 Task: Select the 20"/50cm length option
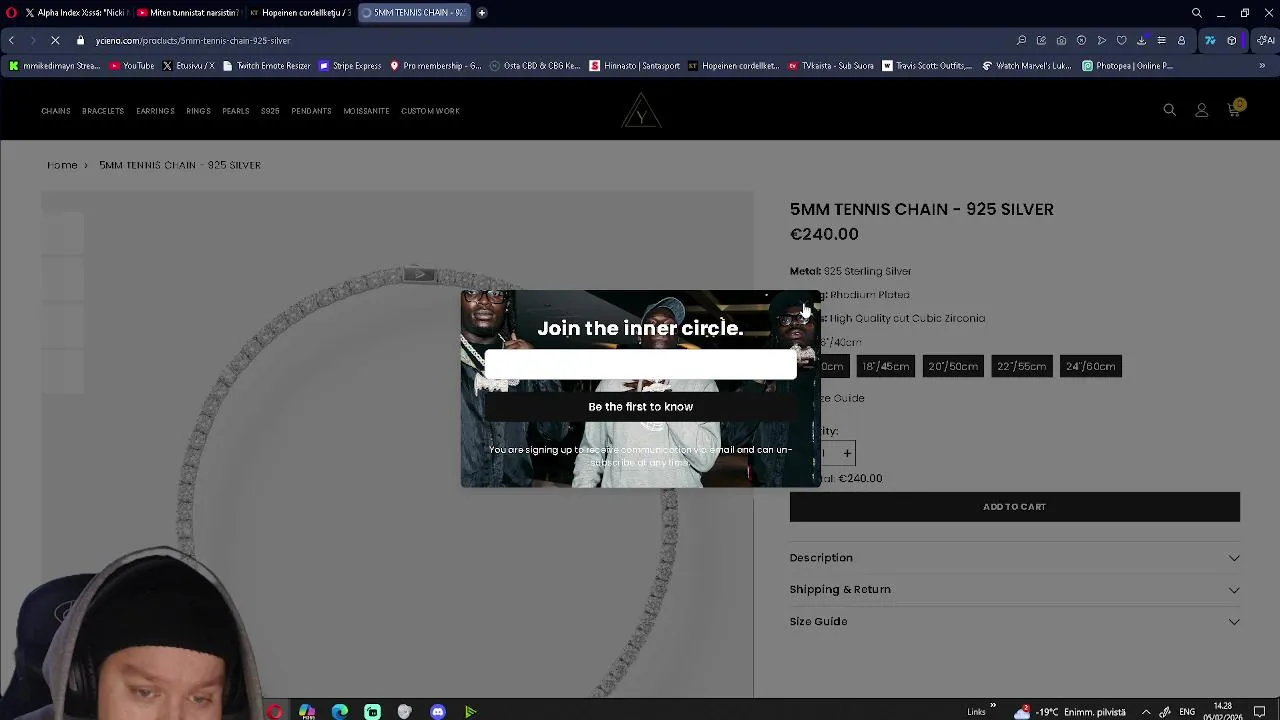point(953,366)
